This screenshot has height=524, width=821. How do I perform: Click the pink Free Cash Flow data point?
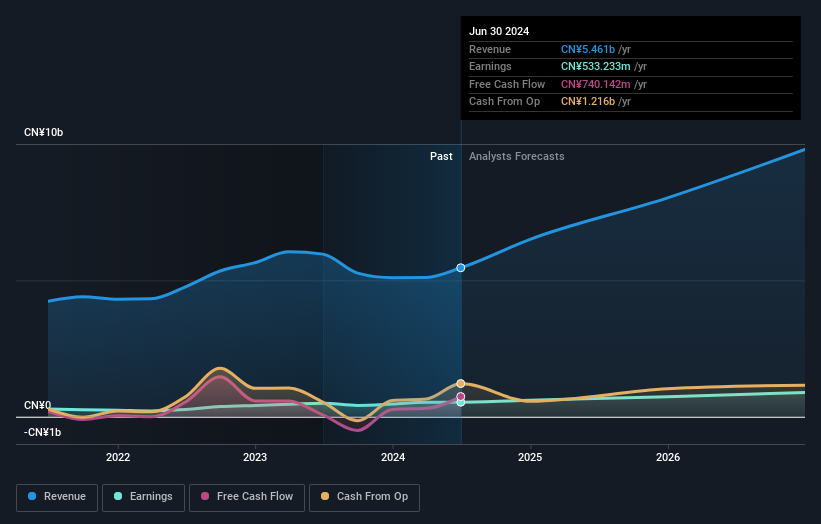coord(461,396)
